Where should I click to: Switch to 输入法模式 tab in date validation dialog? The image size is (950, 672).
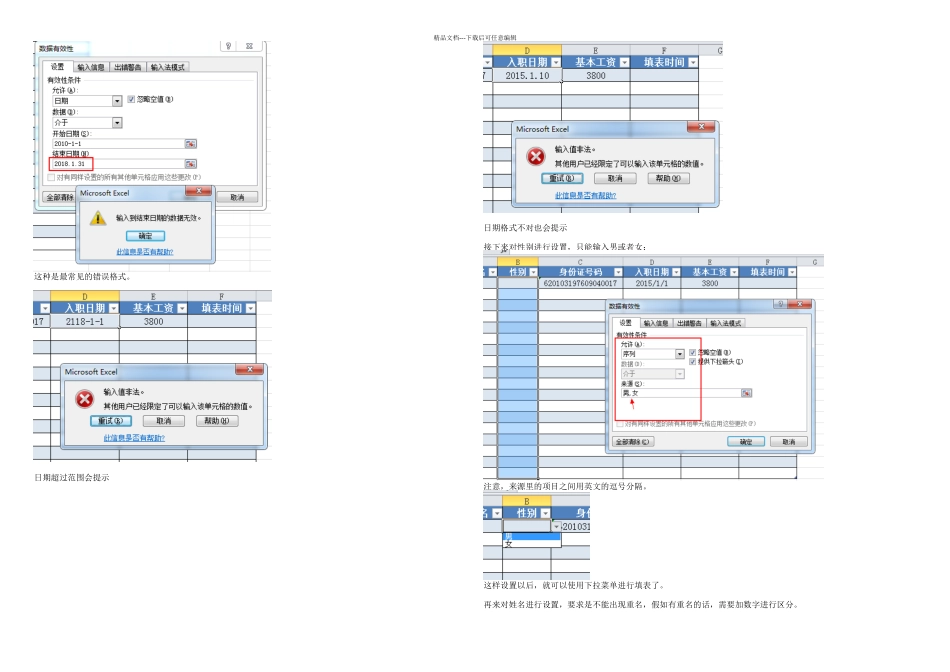click(167, 67)
